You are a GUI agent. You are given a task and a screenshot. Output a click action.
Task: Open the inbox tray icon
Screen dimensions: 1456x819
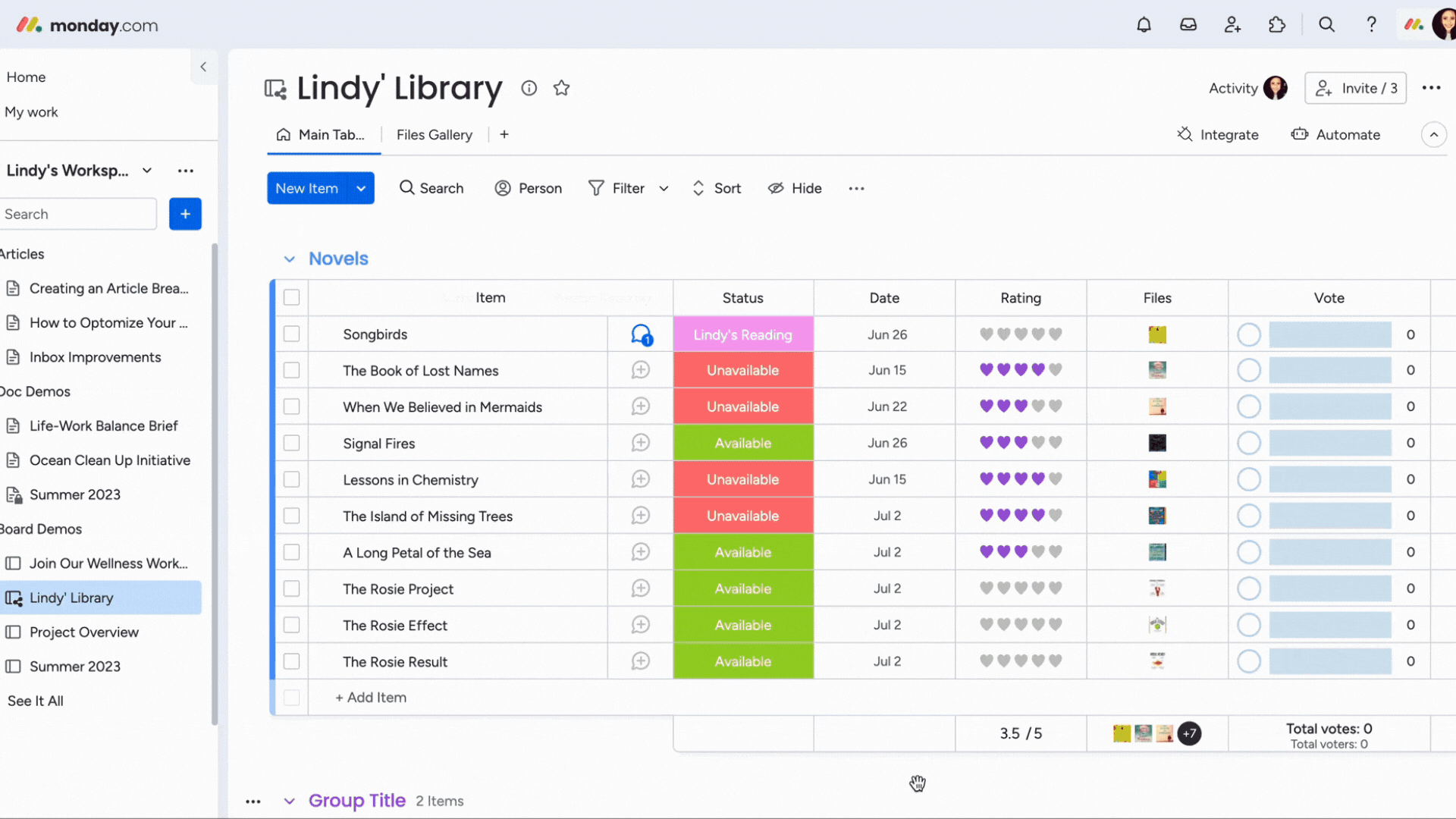point(1188,25)
